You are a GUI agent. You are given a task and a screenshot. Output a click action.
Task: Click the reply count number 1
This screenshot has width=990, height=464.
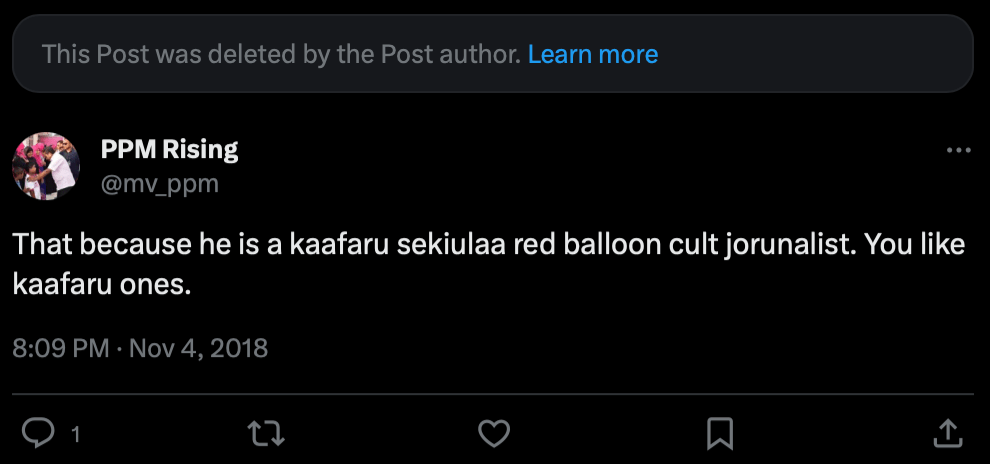pyautogui.click(x=76, y=434)
